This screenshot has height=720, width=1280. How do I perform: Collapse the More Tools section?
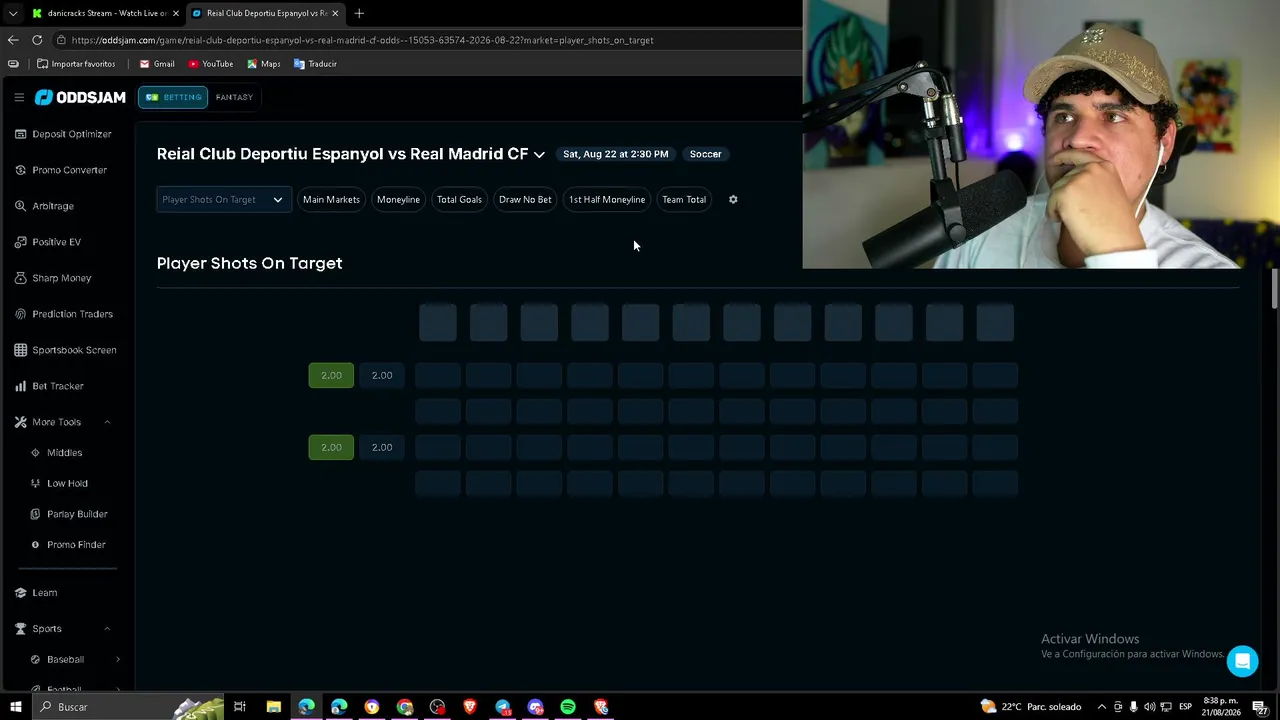tap(107, 422)
